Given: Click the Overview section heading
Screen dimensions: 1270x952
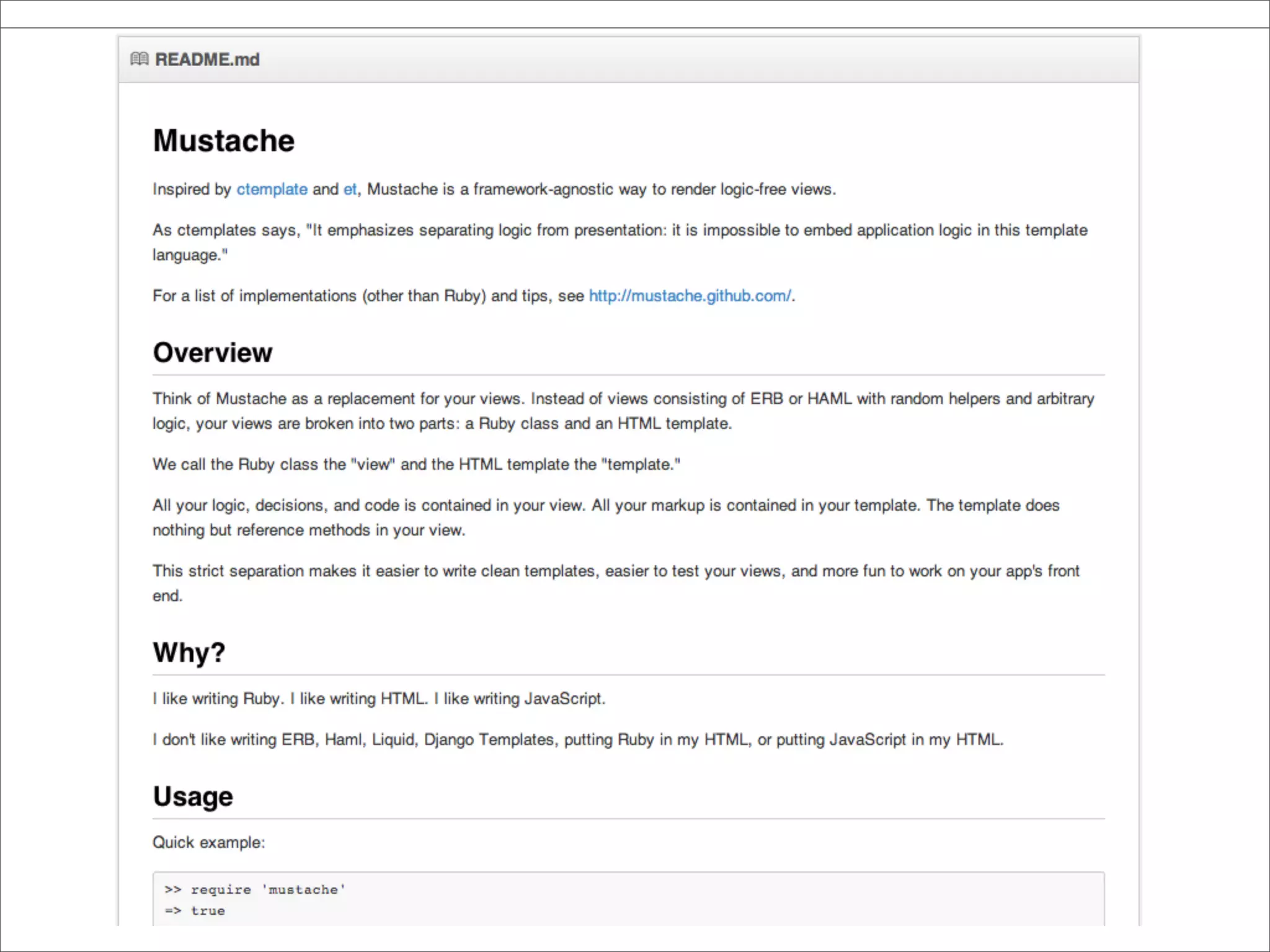Looking at the screenshot, I should point(213,353).
